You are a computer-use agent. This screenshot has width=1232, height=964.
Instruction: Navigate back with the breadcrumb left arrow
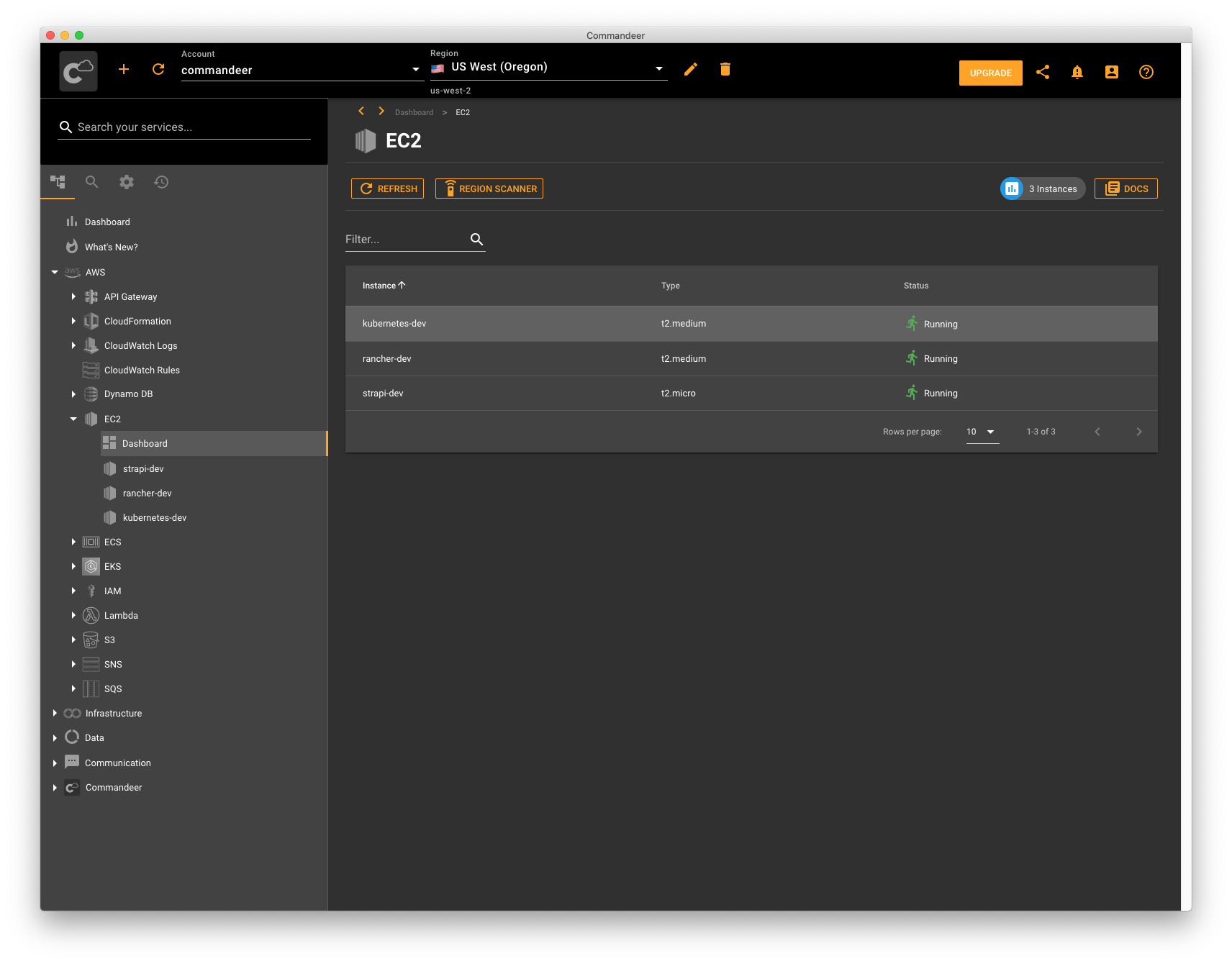[361, 111]
